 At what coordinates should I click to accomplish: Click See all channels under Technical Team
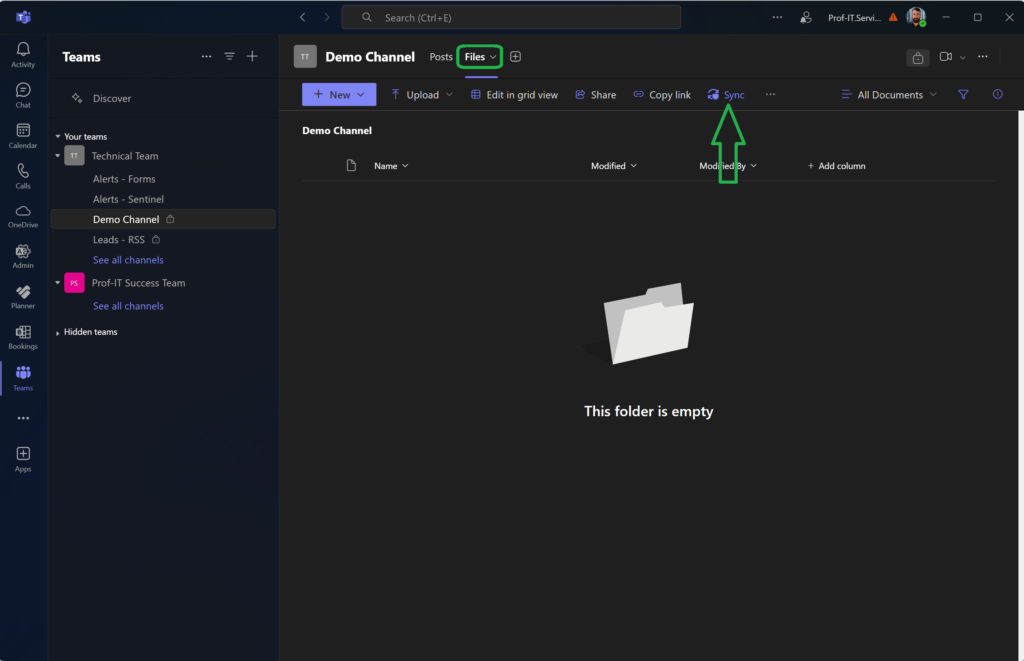pyautogui.click(x=128, y=260)
